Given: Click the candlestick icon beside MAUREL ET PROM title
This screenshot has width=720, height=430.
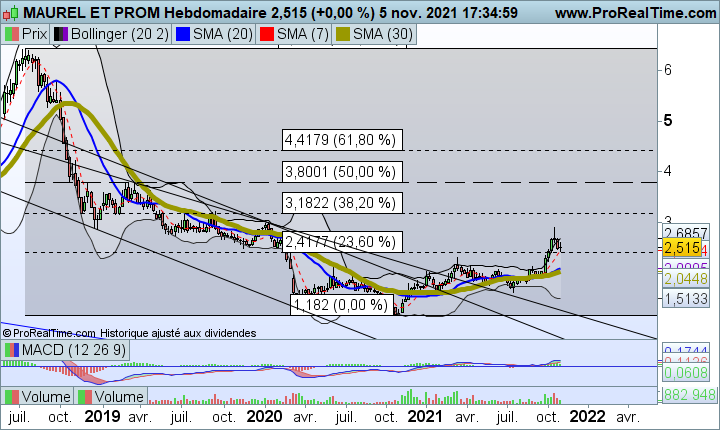Looking at the screenshot, I should pyautogui.click(x=10, y=13).
